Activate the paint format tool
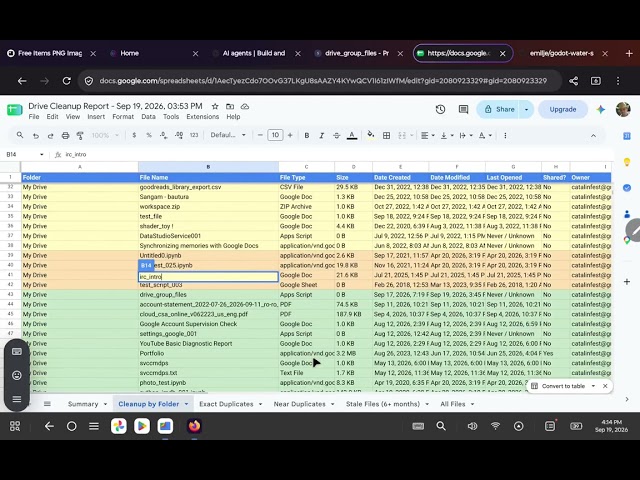The height and width of the screenshot is (480, 640). pos(80,136)
